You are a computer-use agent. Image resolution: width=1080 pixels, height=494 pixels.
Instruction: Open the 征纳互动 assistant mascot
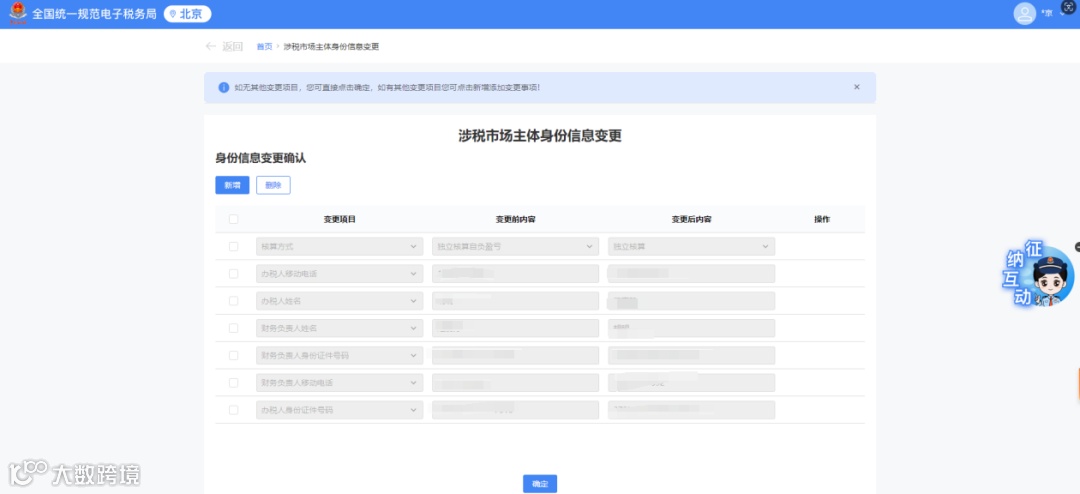coord(1040,274)
